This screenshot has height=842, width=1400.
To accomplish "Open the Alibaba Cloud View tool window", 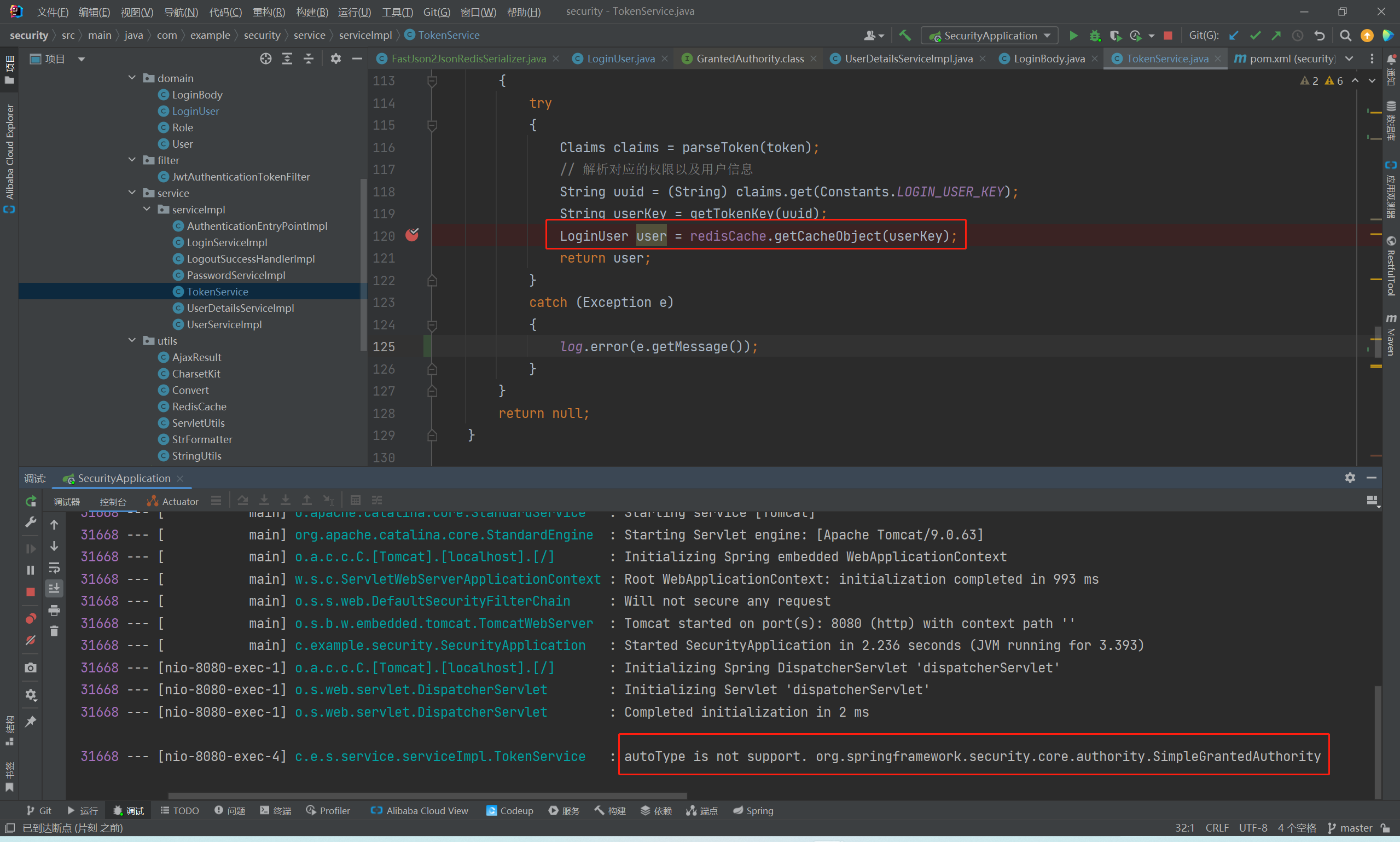I will tap(420, 810).
